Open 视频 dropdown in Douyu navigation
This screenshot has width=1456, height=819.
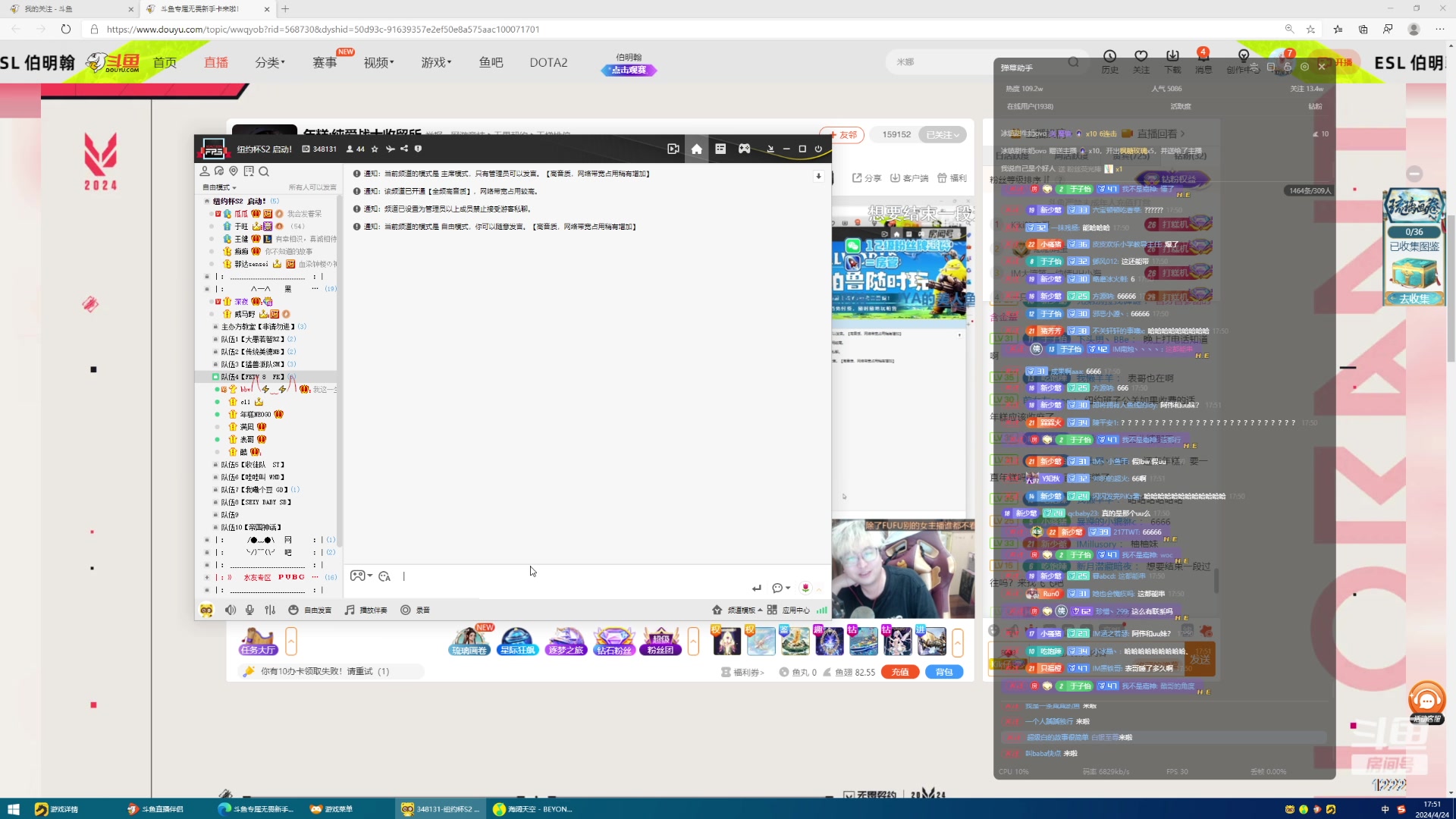[378, 62]
